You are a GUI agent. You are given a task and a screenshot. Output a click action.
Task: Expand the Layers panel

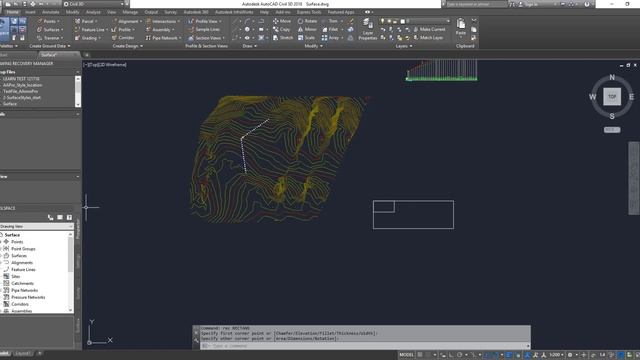point(404,46)
